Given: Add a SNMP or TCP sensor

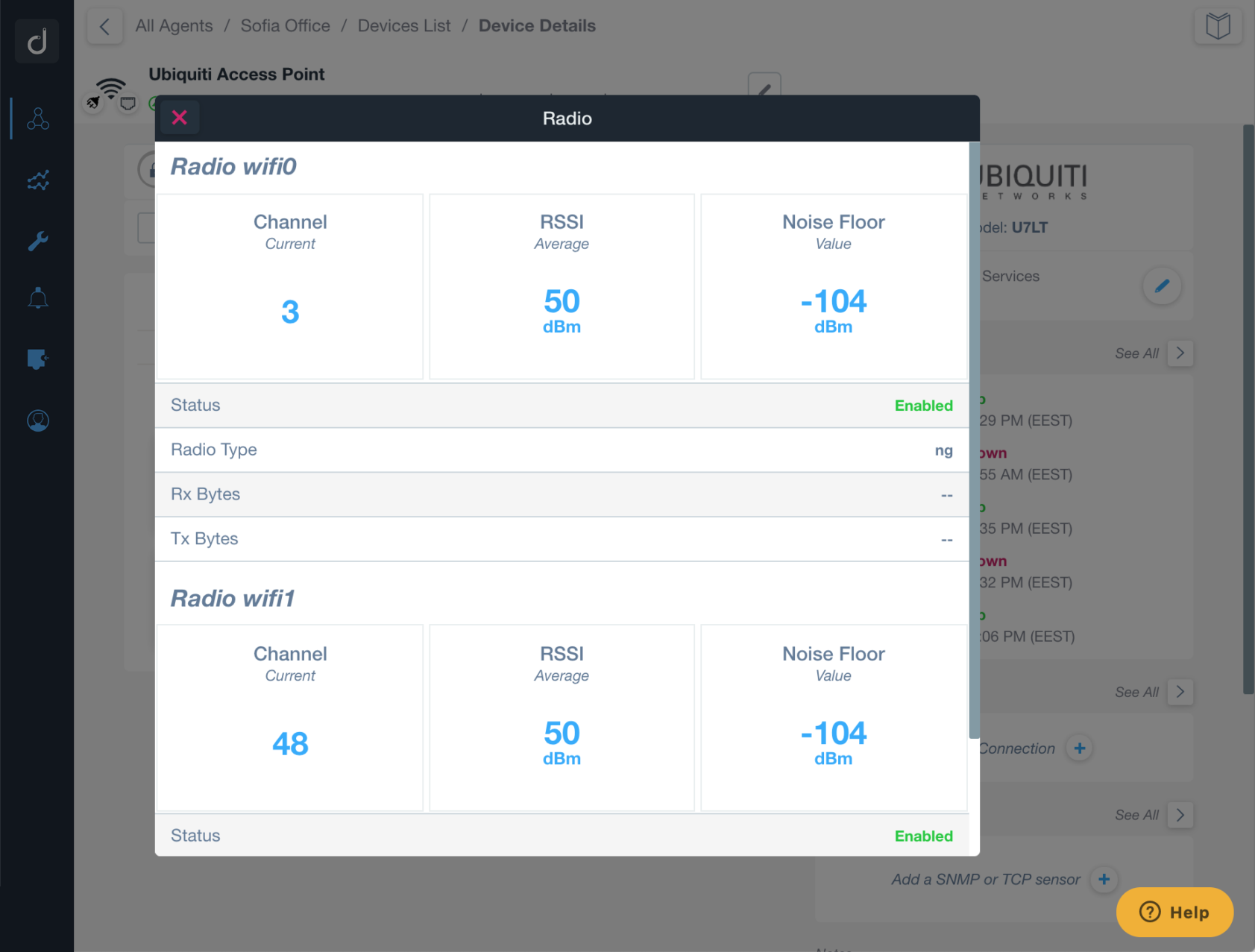Looking at the screenshot, I should [x=1104, y=880].
